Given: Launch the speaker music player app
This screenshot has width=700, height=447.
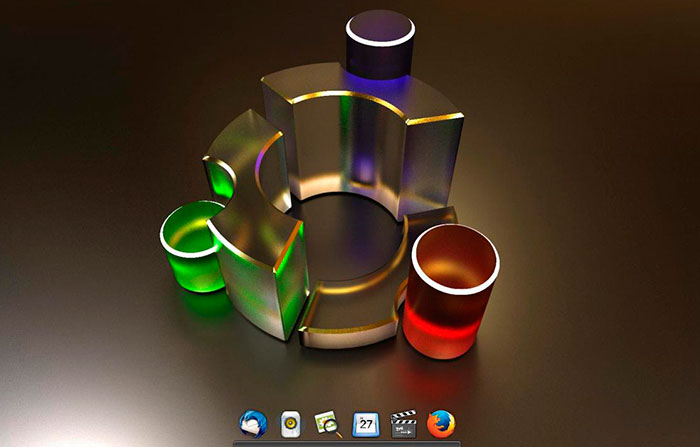Looking at the screenshot, I should coord(291,424).
